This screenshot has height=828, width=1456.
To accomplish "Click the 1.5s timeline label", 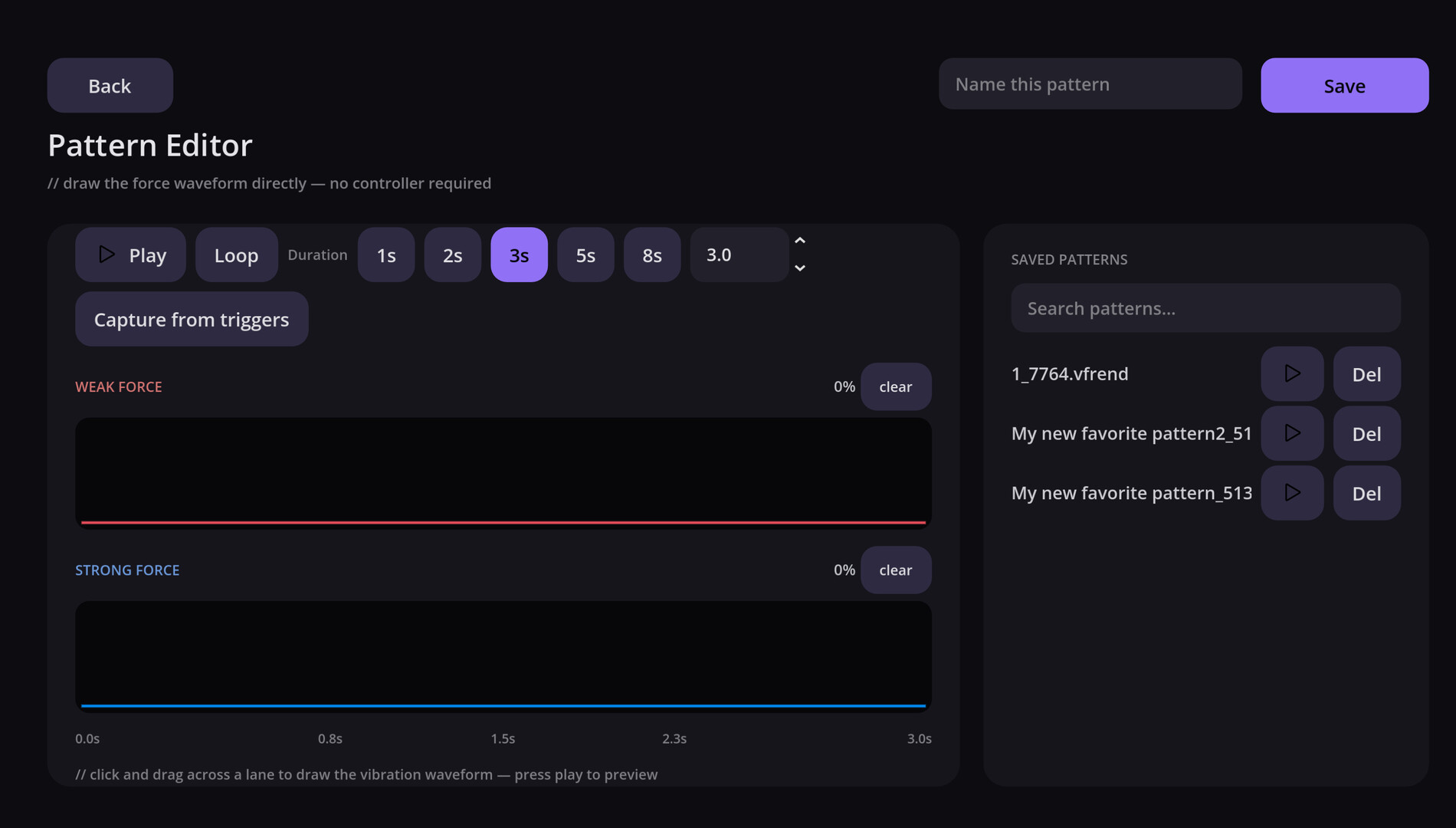I will (x=503, y=738).
